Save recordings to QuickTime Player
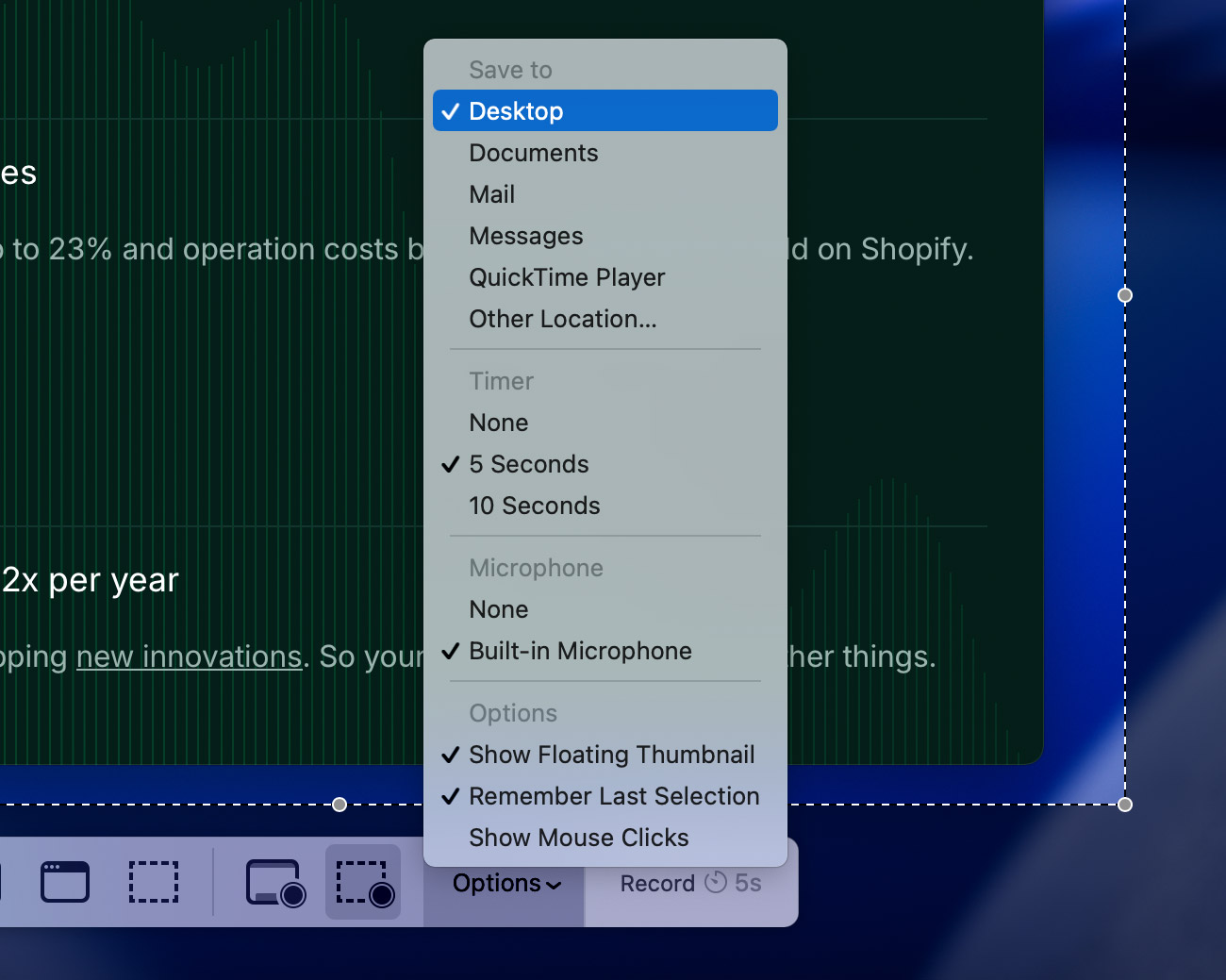The image size is (1226, 980). pyautogui.click(x=605, y=277)
